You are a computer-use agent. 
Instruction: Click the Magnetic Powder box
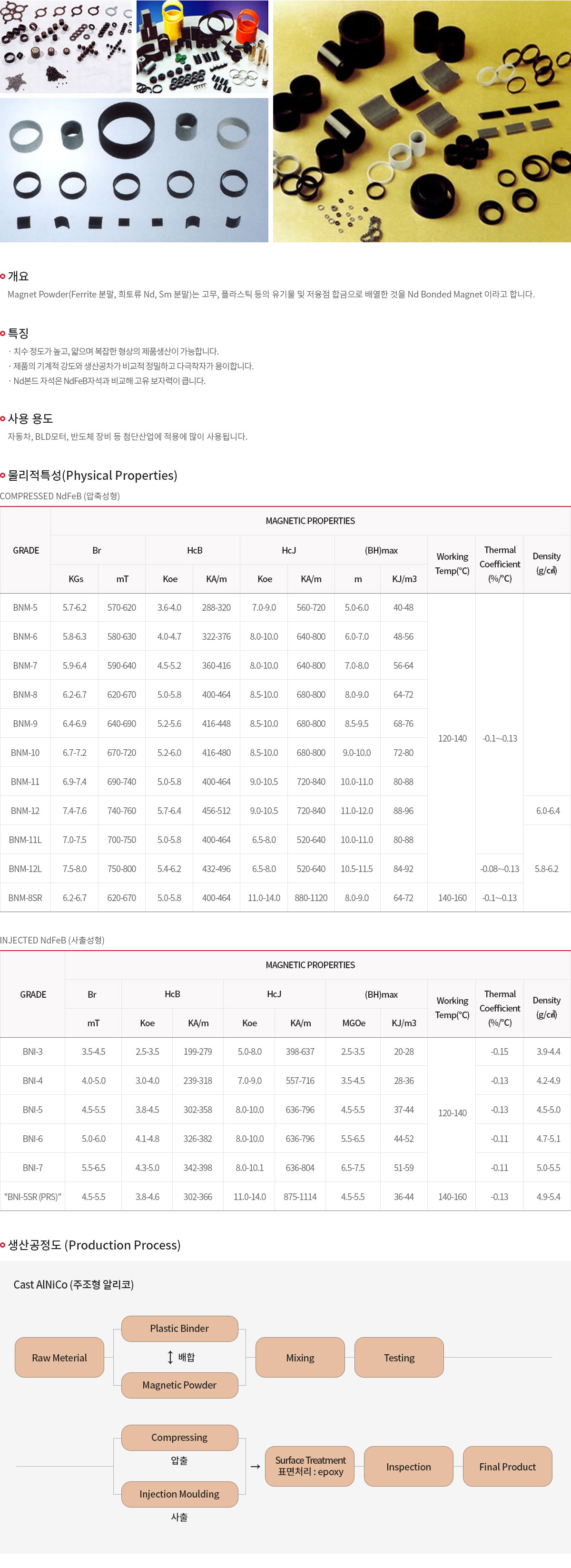(179, 1385)
